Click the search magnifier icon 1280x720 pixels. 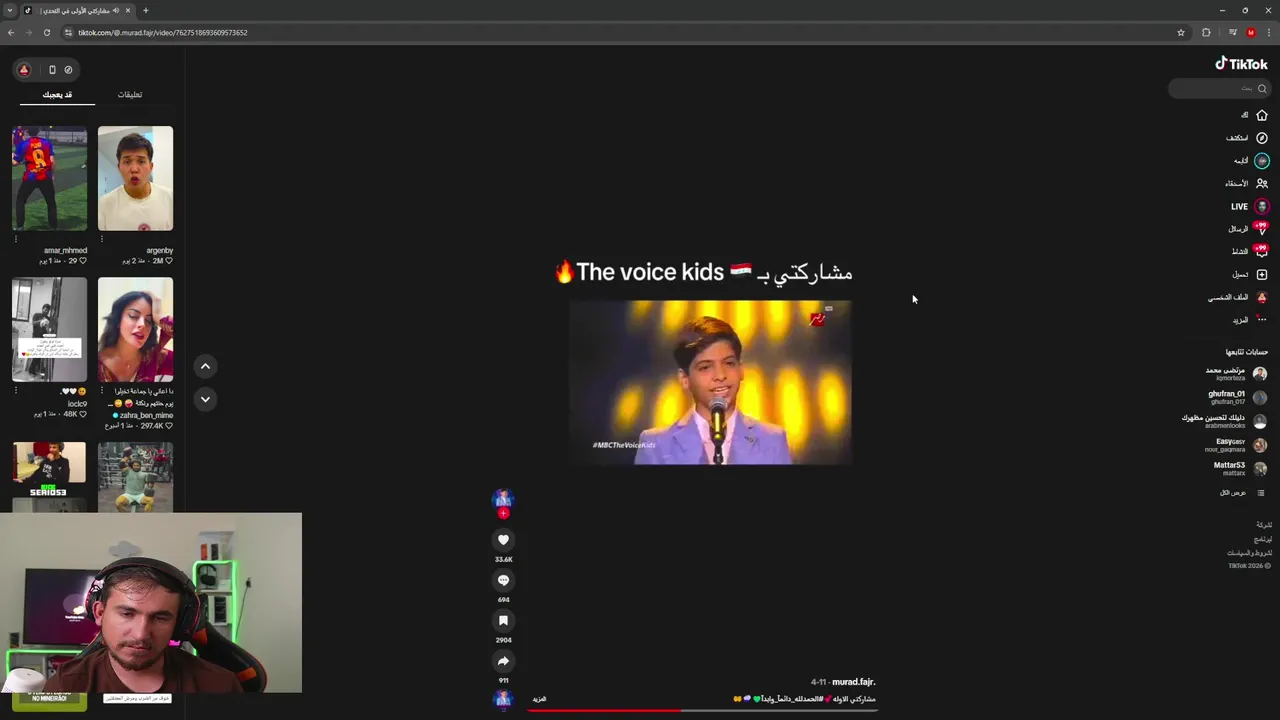click(x=1262, y=89)
